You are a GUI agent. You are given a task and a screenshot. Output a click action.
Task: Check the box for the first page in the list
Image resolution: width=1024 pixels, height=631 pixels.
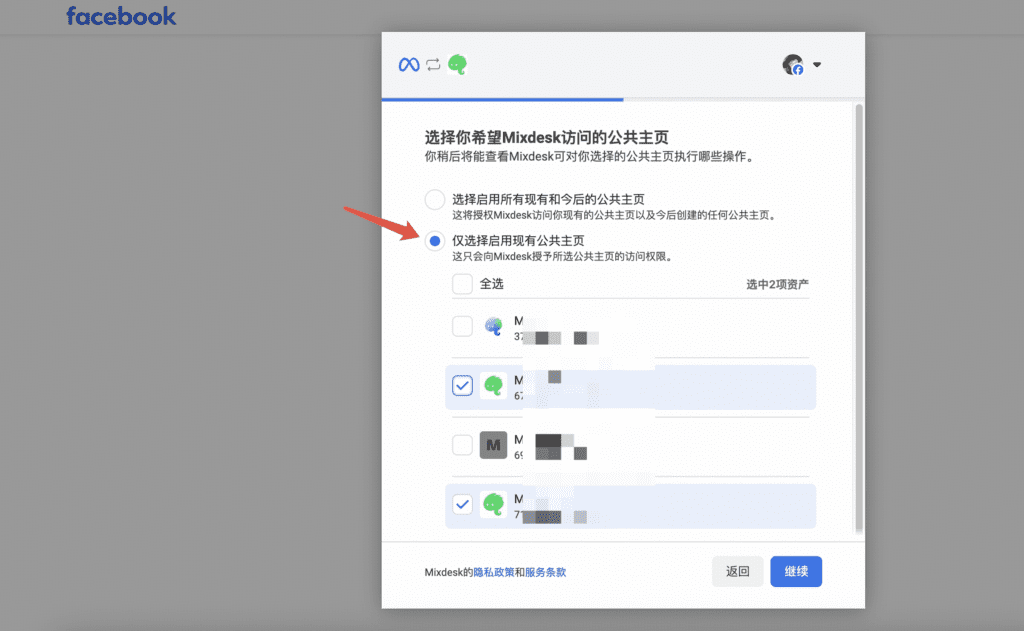point(462,326)
